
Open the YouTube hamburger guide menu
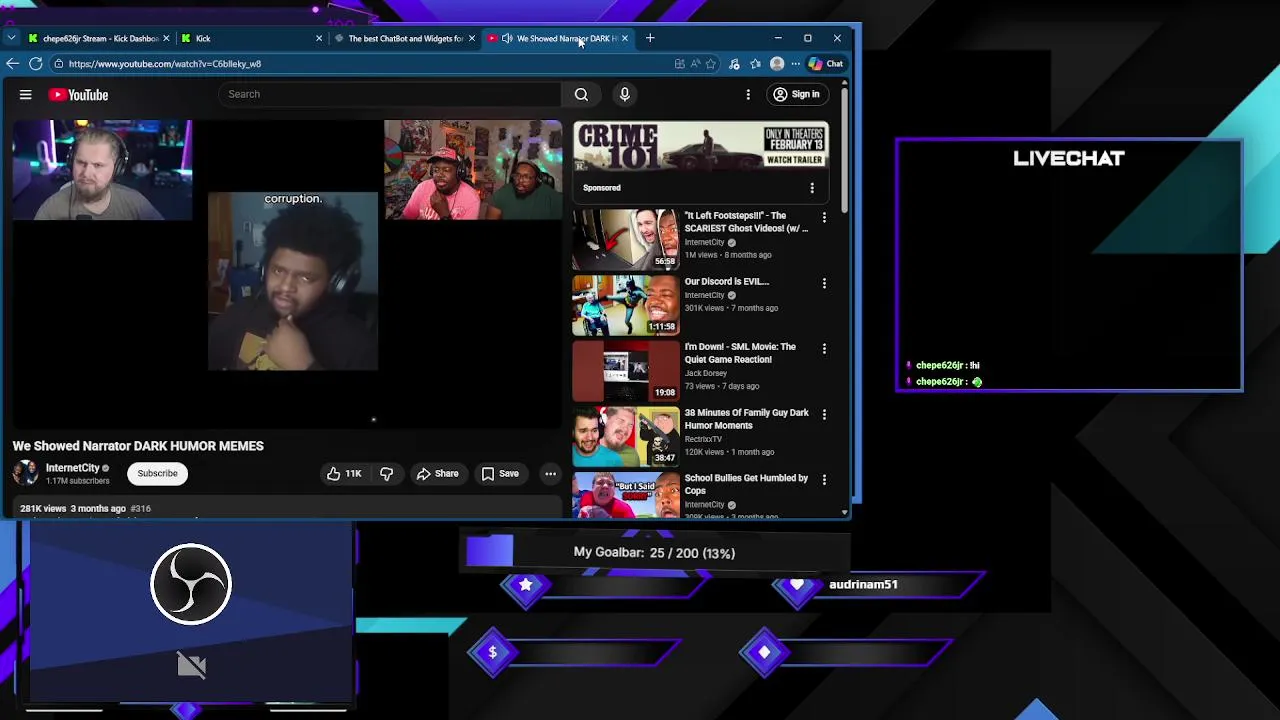[x=26, y=94]
